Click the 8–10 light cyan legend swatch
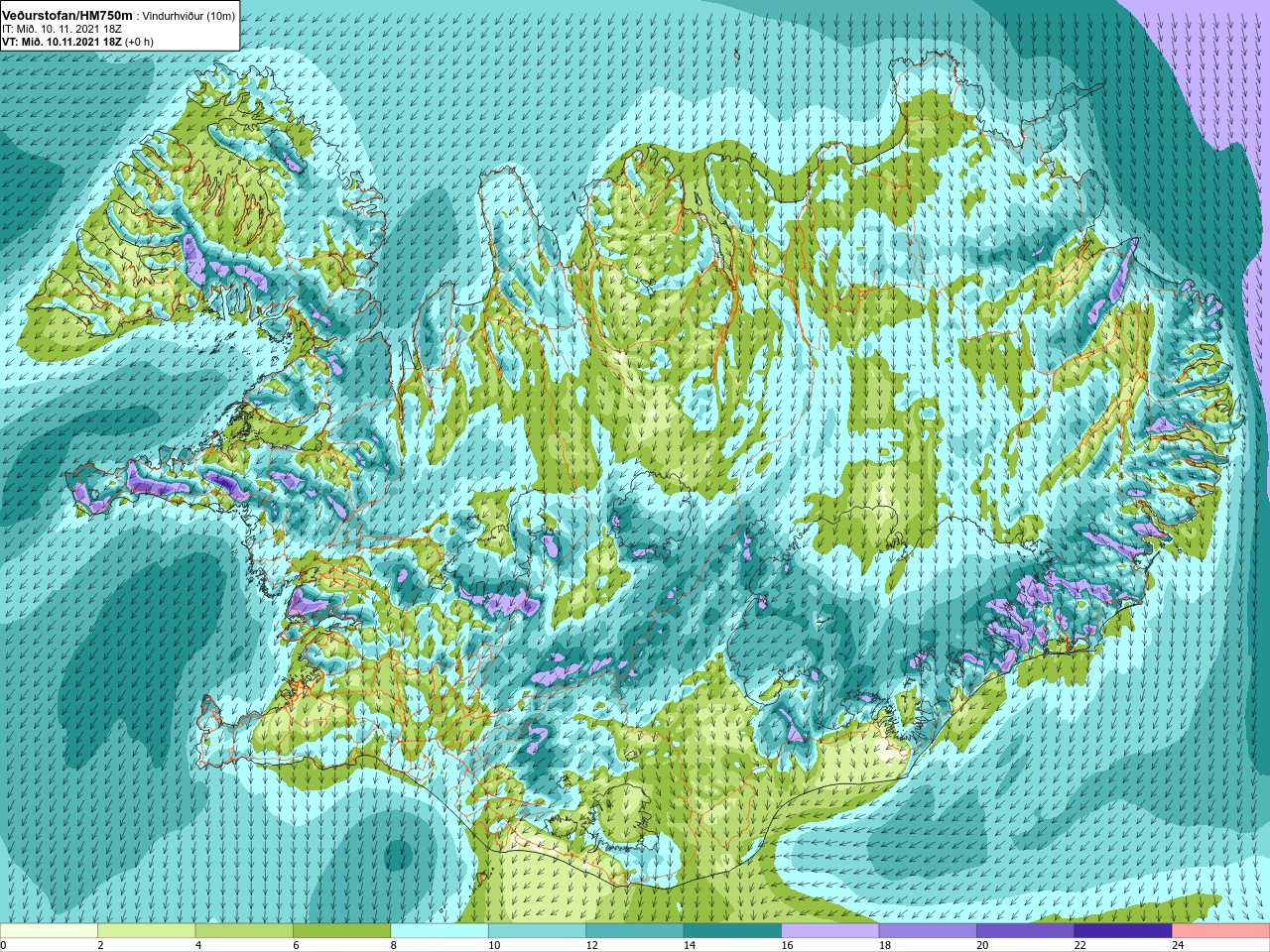Screen dimensions: 1270x952 (x=440, y=931)
